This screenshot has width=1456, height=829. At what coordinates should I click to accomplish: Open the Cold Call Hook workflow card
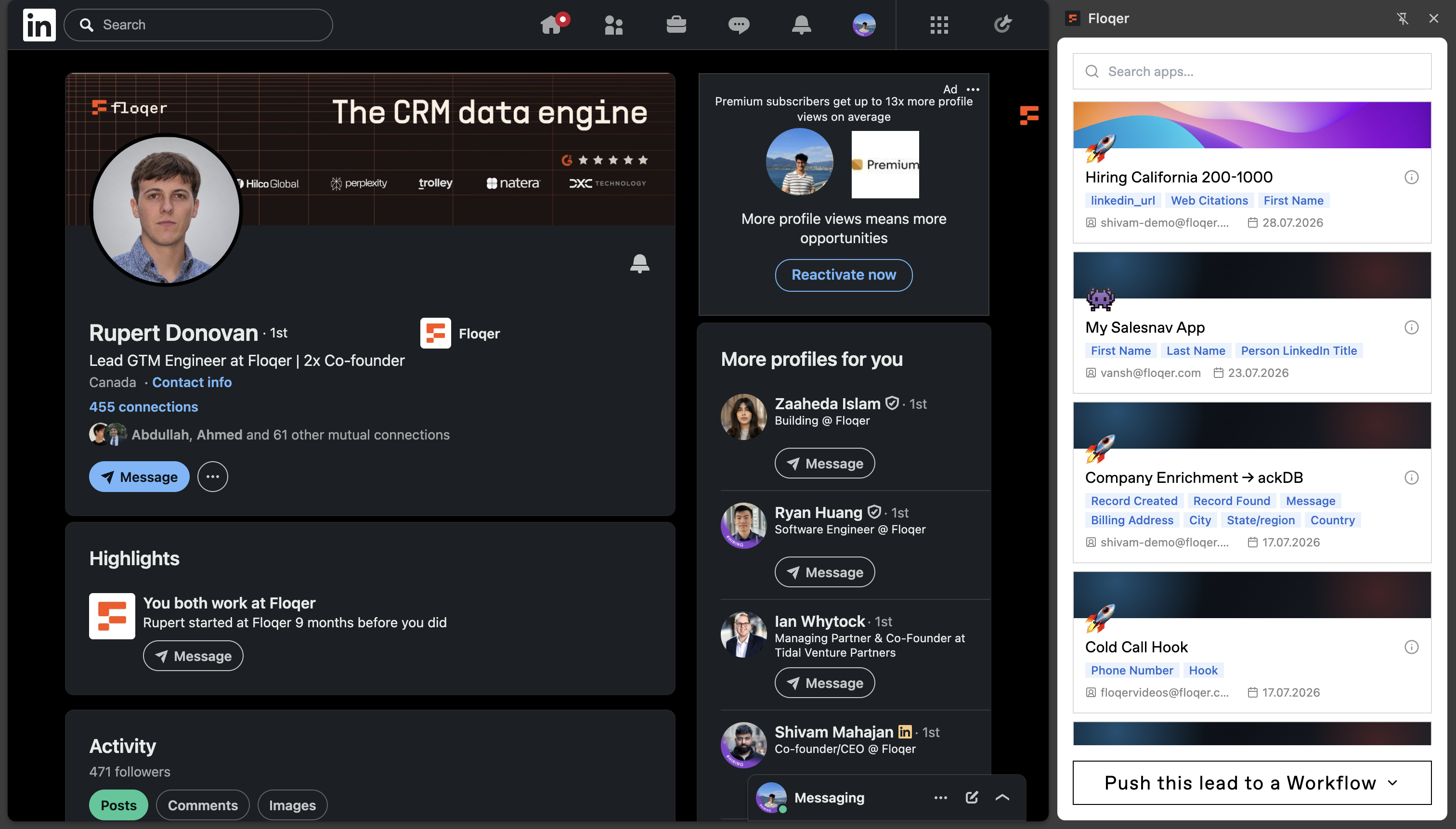(x=1251, y=642)
